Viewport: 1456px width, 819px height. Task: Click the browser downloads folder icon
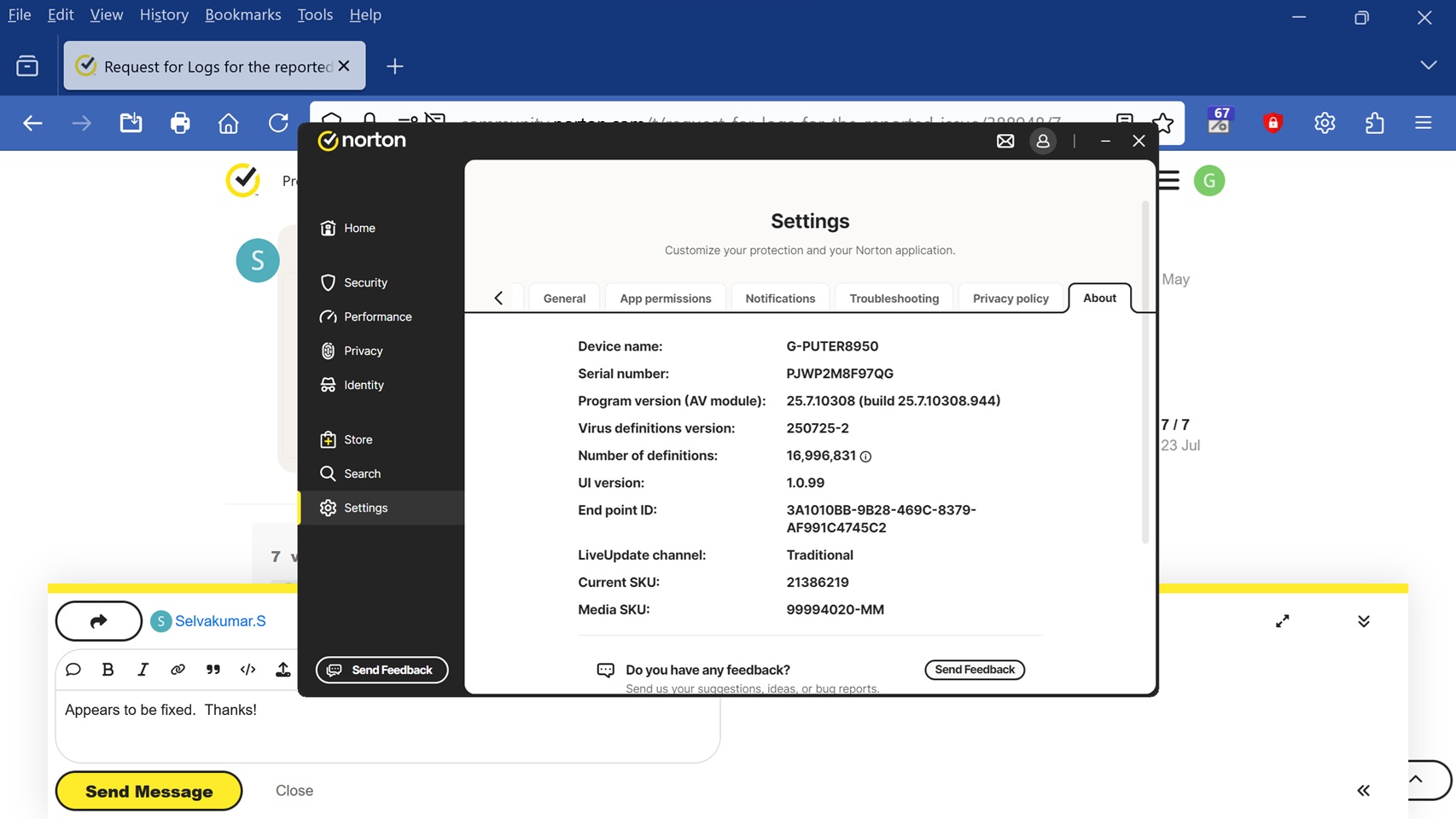click(131, 123)
